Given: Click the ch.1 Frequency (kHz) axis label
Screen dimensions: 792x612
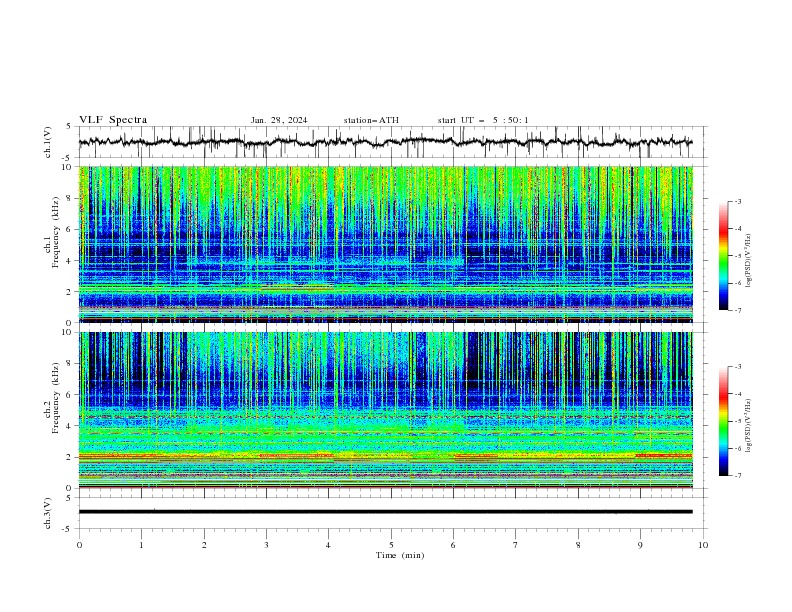Looking at the screenshot, I should coord(52,232).
